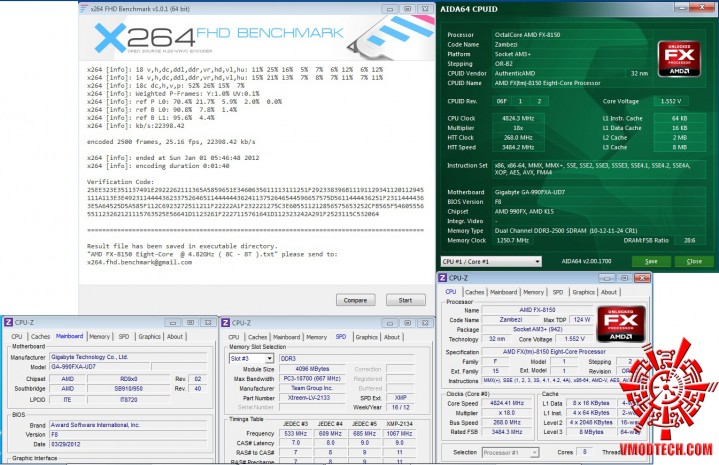The height and width of the screenshot is (465, 719).
Task: Click the Max Bandwidth value PC3-10700 (667 MHz)
Action: click(312, 379)
